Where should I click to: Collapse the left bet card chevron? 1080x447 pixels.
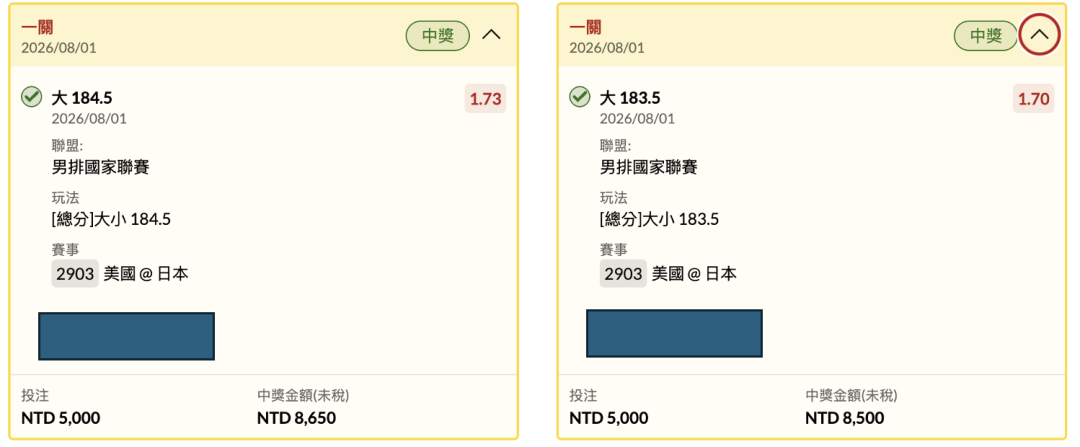[491, 35]
